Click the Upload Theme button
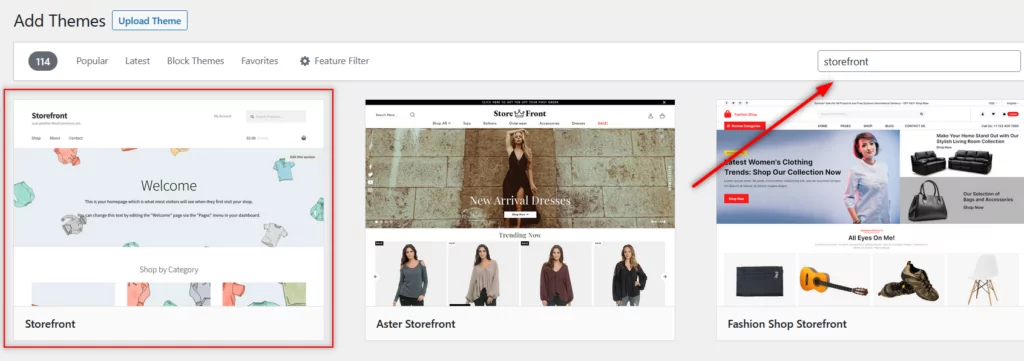Screen dimensions: 1024x361 click(150, 20)
